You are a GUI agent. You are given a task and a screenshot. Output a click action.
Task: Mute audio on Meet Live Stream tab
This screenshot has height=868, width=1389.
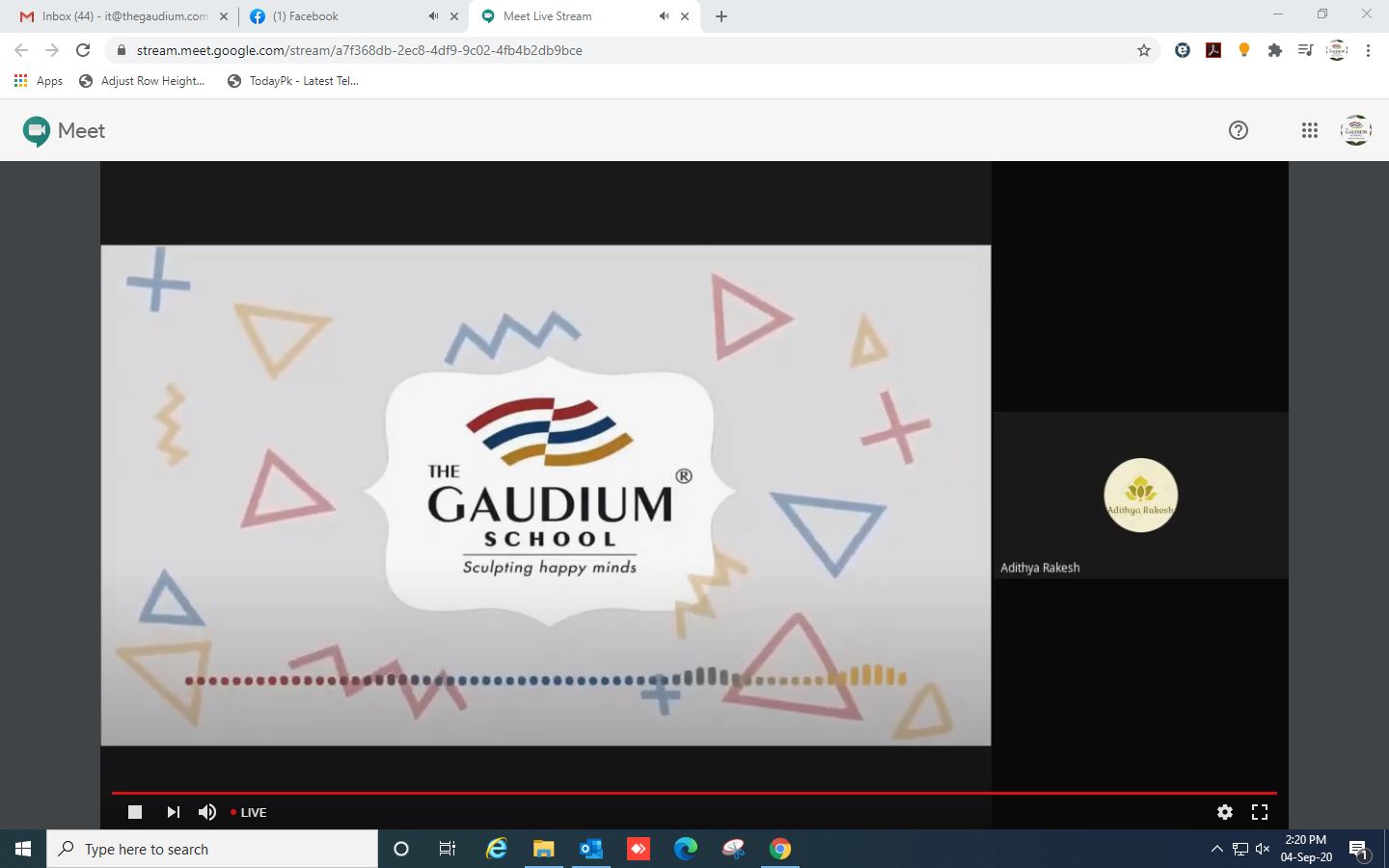[x=664, y=16]
